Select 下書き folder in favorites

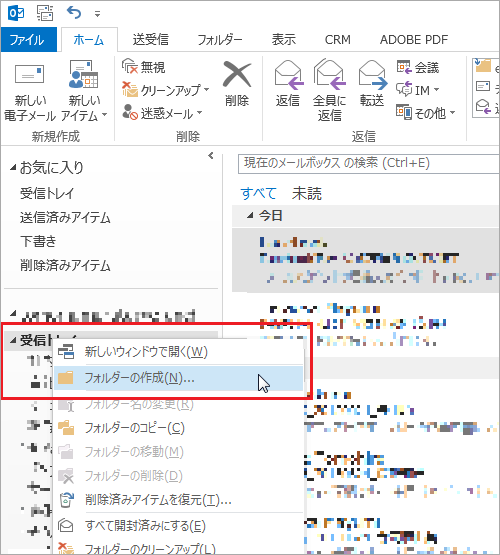(x=38, y=241)
